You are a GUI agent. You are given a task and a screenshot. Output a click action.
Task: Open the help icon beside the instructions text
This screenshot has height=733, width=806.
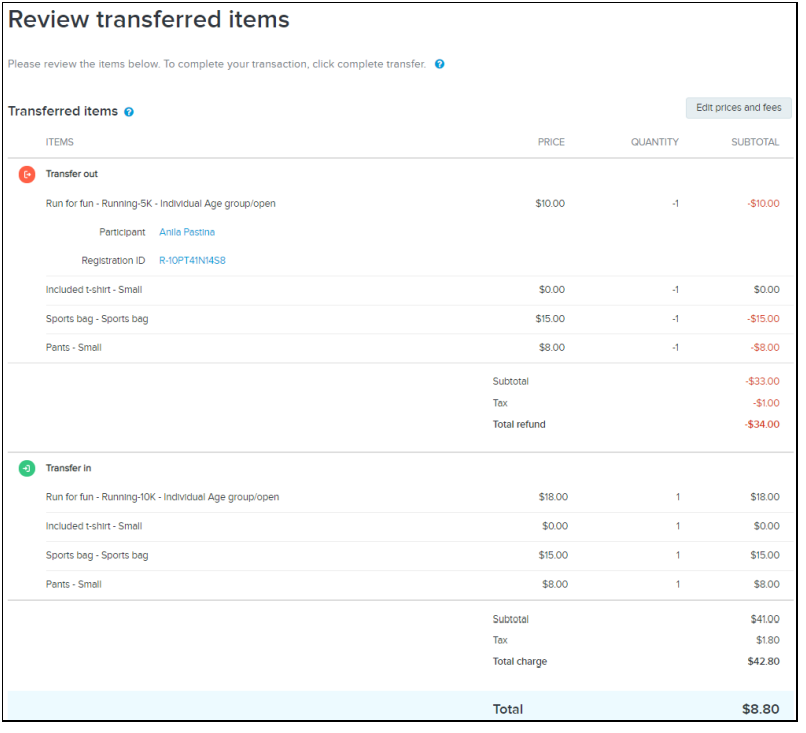point(438,64)
